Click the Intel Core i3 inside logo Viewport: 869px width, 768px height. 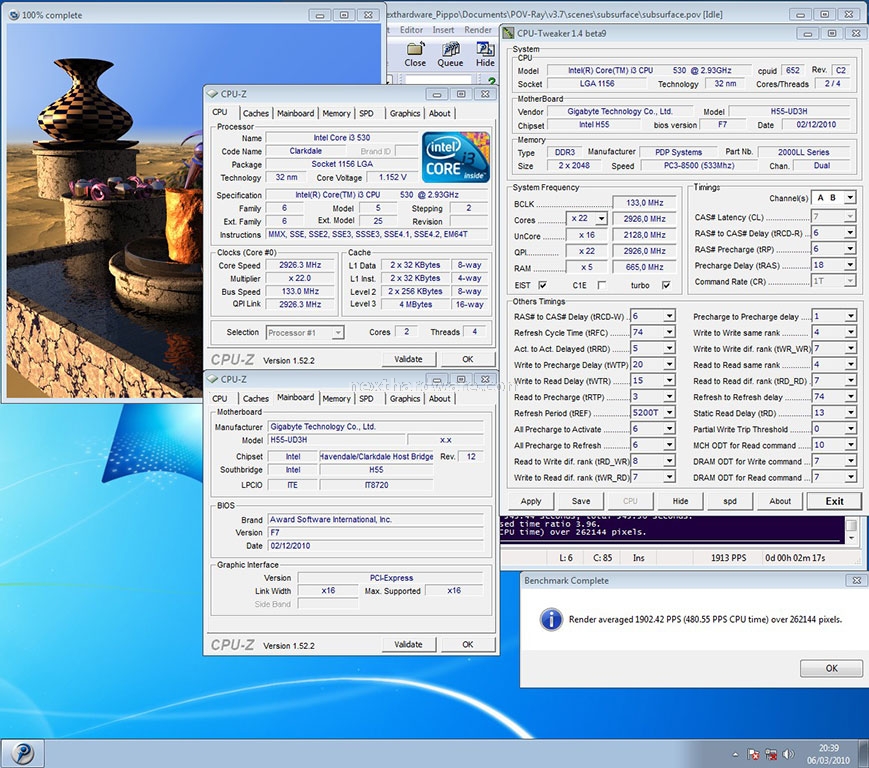click(x=456, y=157)
